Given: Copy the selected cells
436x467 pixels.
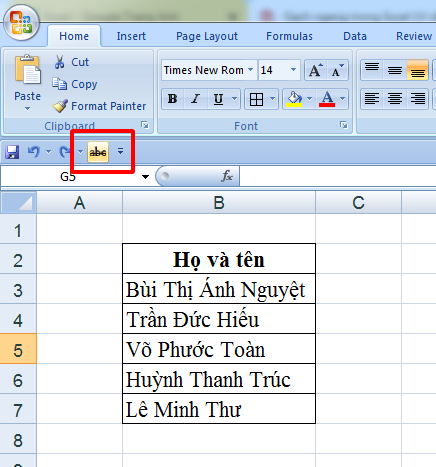Looking at the screenshot, I should [75, 84].
